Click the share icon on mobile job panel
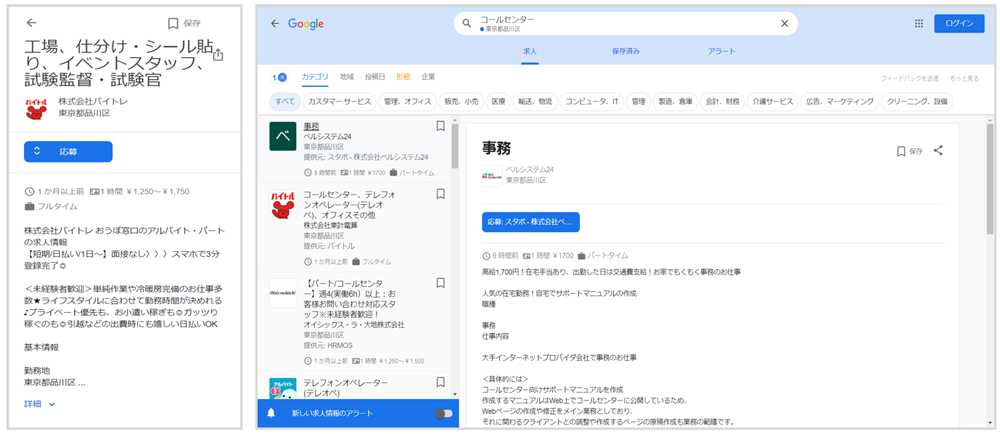The height and width of the screenshot is (434, 1000). click(x=218, y=55)
